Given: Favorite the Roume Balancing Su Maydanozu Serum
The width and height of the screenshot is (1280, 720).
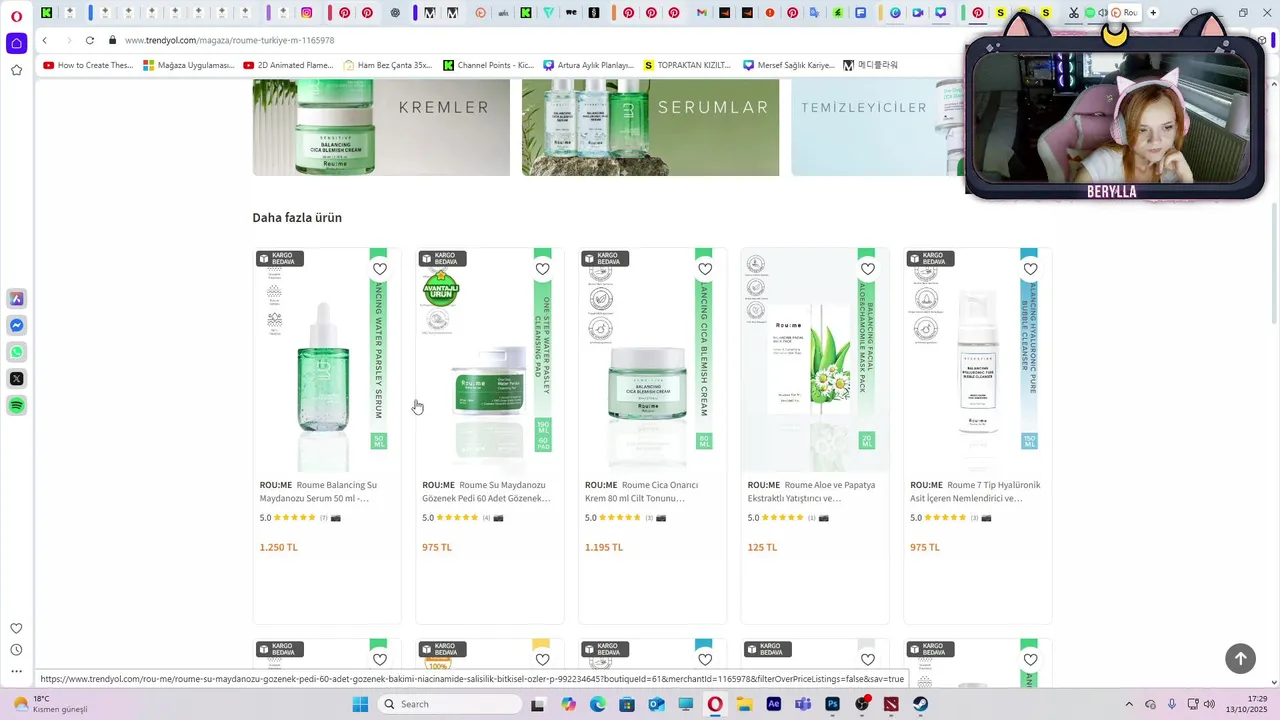Looking at the screenshot, I should coord(380,269).
